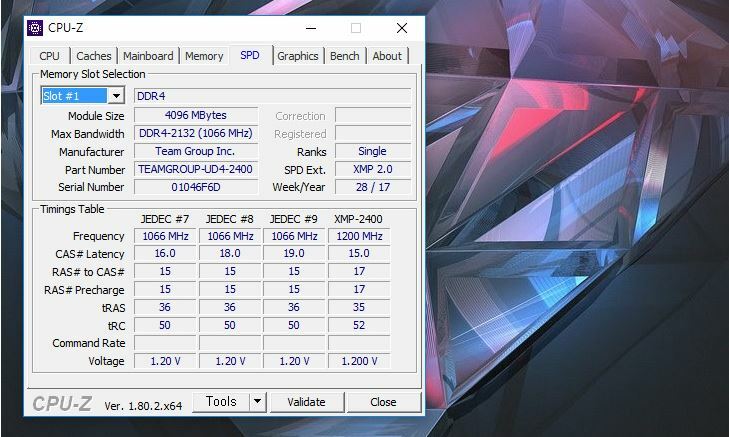Screen dimensions: 729x437
Task: Click the Week/Year value 28 / 17
Action: [x=372, y=187]
